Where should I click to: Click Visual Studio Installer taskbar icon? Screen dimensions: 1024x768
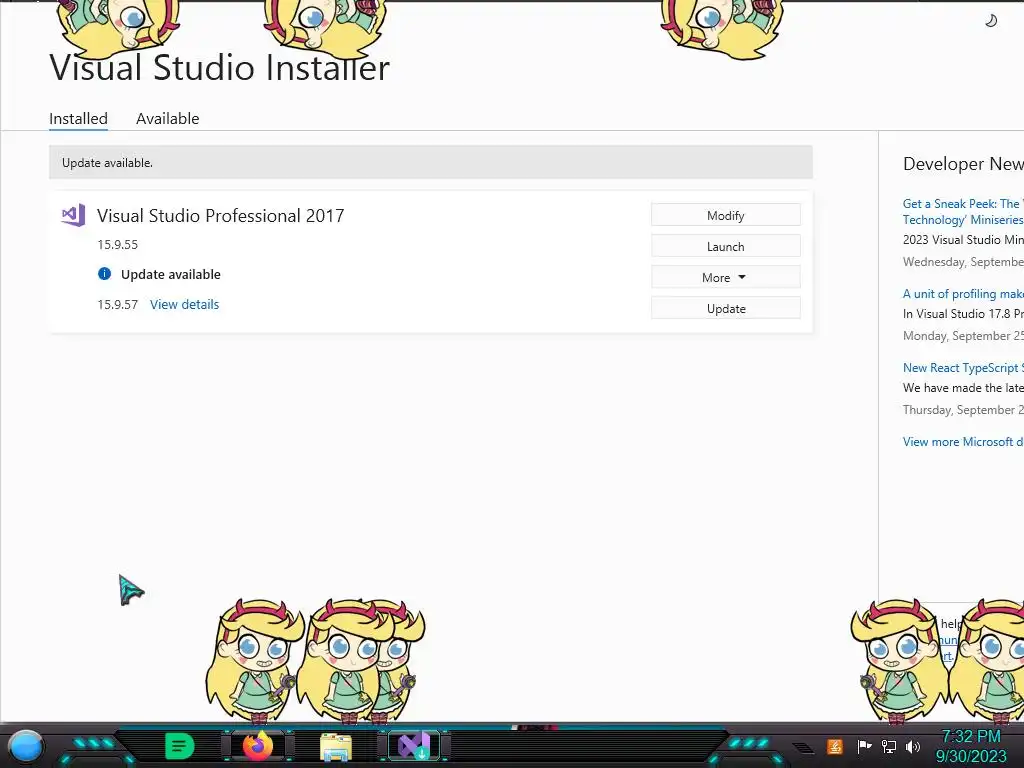(x=414, y=746)
